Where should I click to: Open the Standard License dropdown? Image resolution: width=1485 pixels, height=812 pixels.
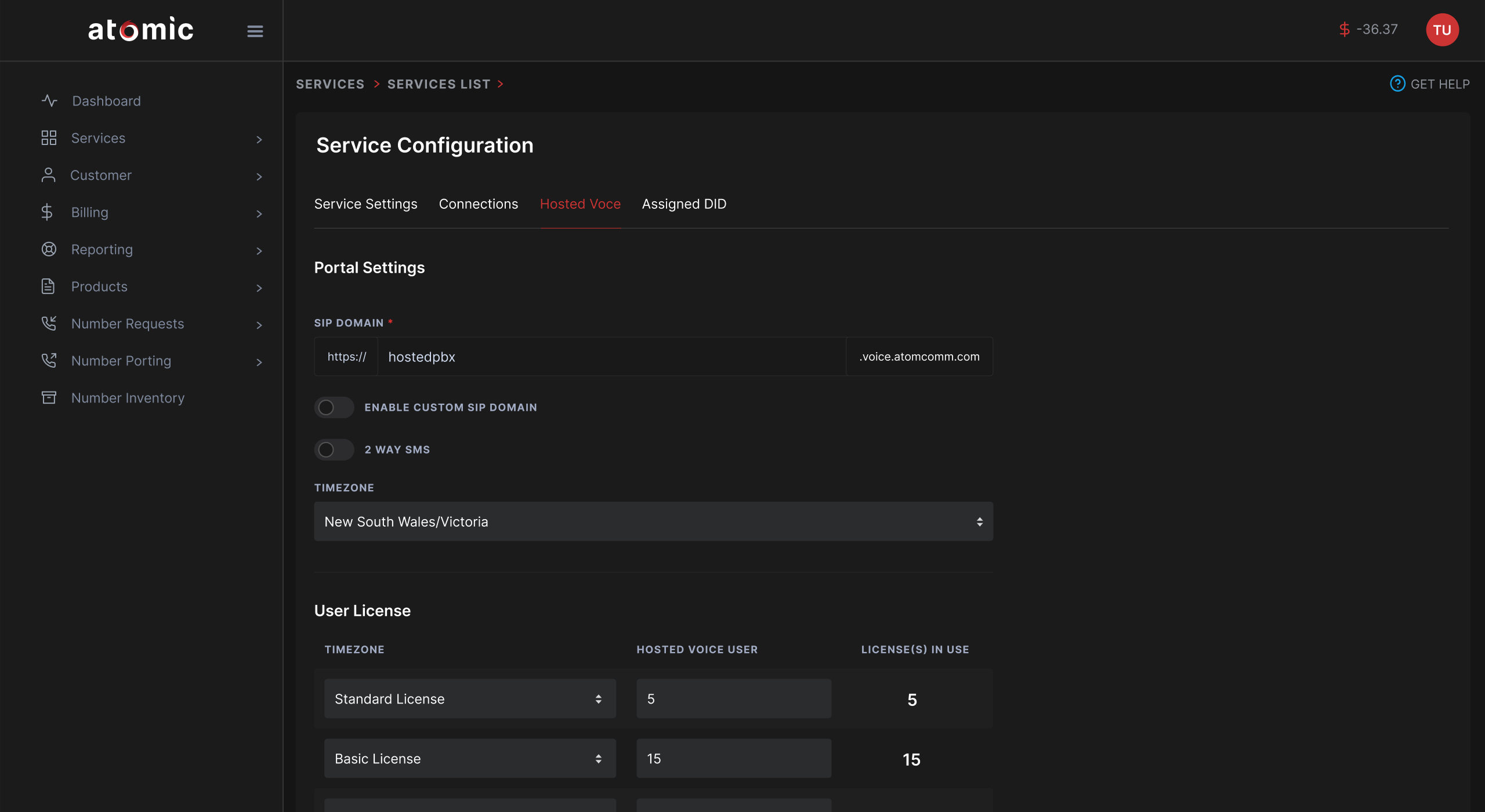469,699
